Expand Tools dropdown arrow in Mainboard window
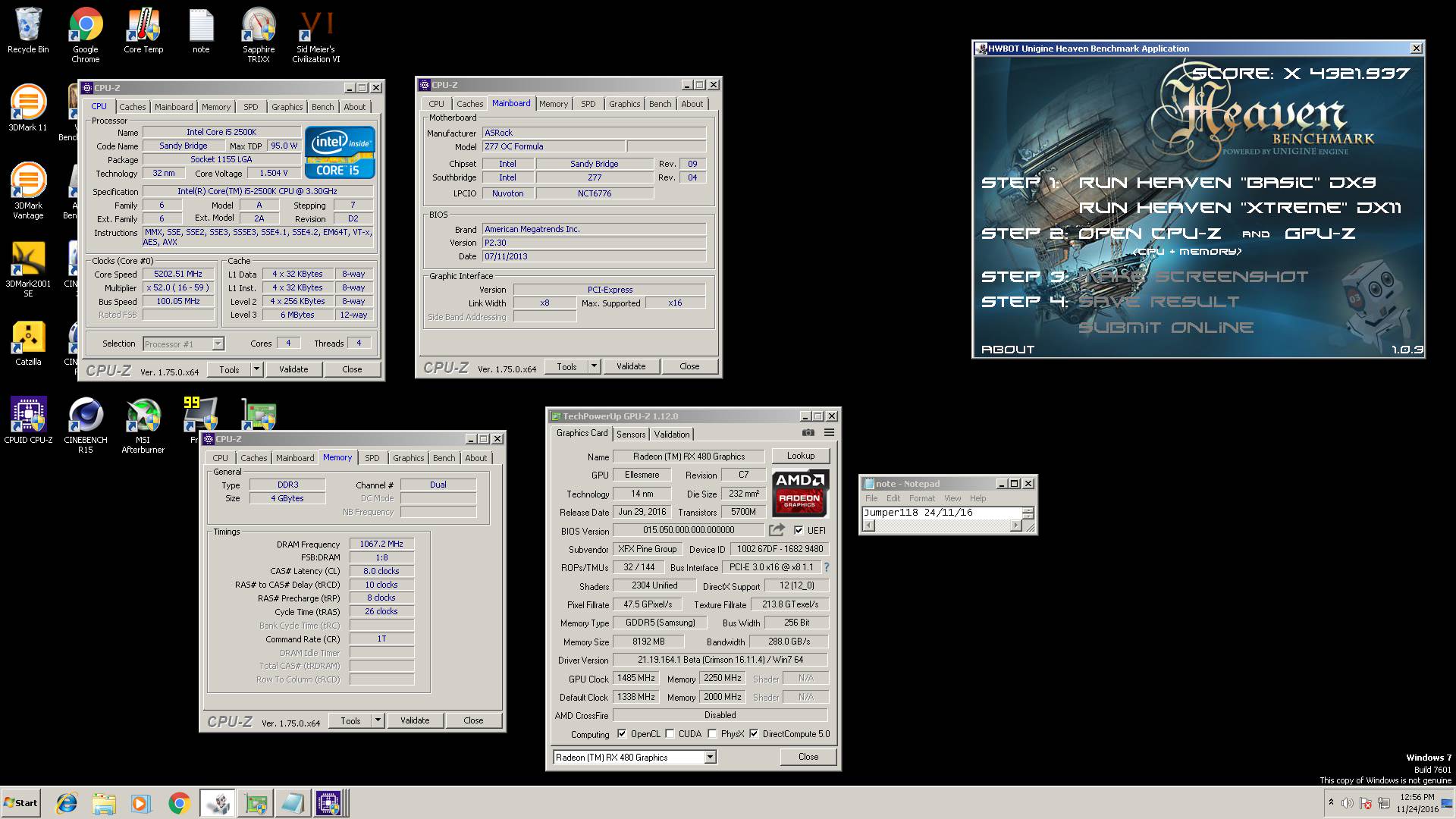 [x=594, y=366]
